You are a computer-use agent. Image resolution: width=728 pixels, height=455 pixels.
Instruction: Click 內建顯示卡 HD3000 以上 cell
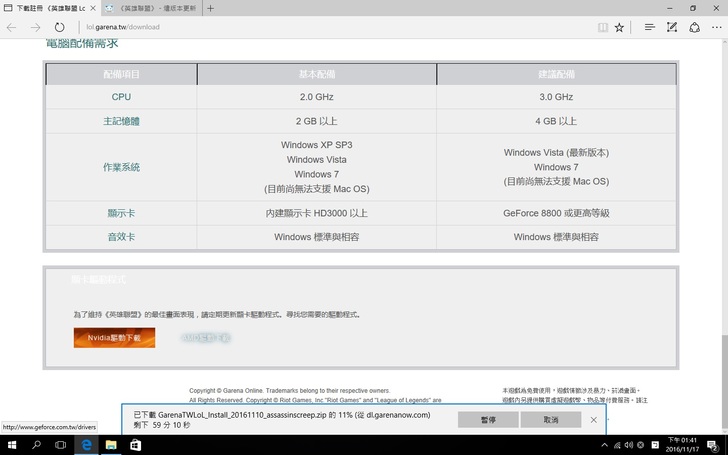point(317,213)
